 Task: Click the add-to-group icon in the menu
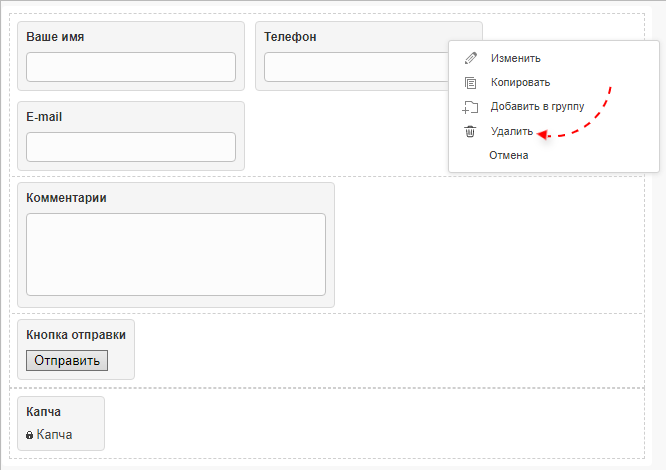[x=471, y=107]
